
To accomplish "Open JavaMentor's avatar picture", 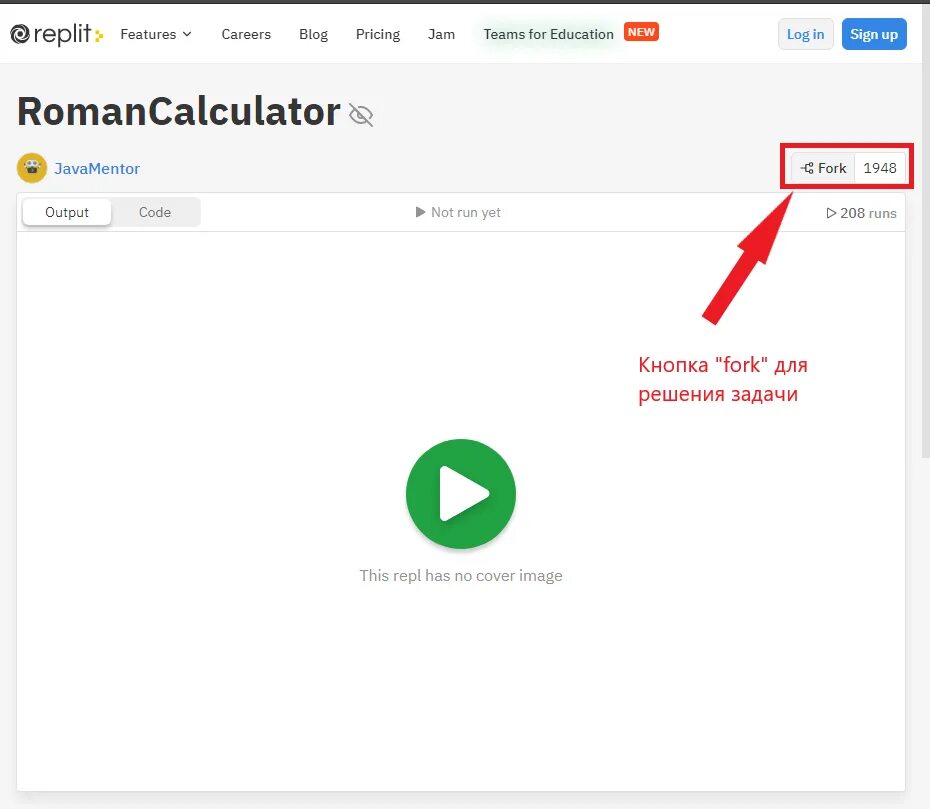I will (x=32, y=168).
